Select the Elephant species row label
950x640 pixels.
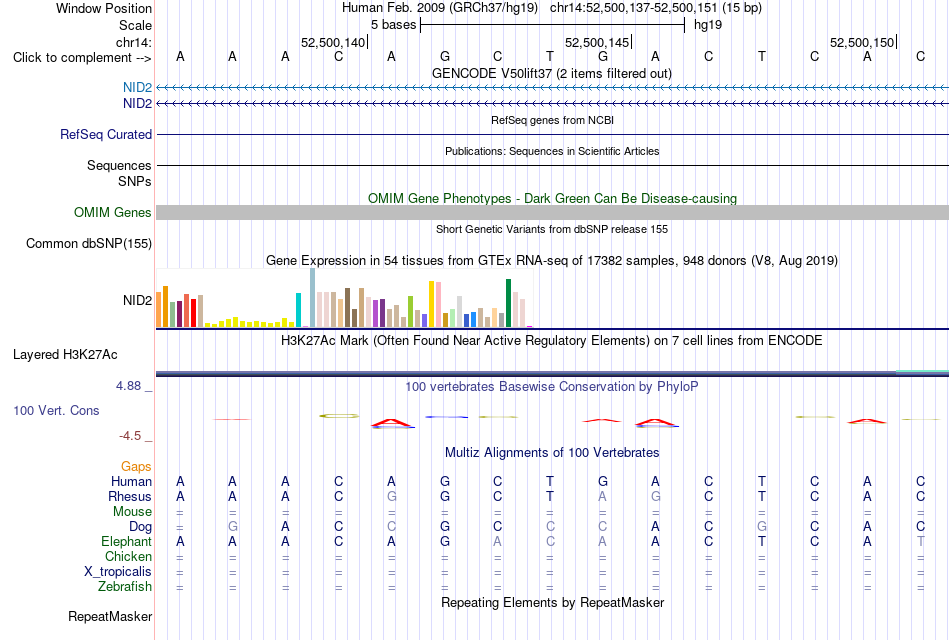click(126, 542)
